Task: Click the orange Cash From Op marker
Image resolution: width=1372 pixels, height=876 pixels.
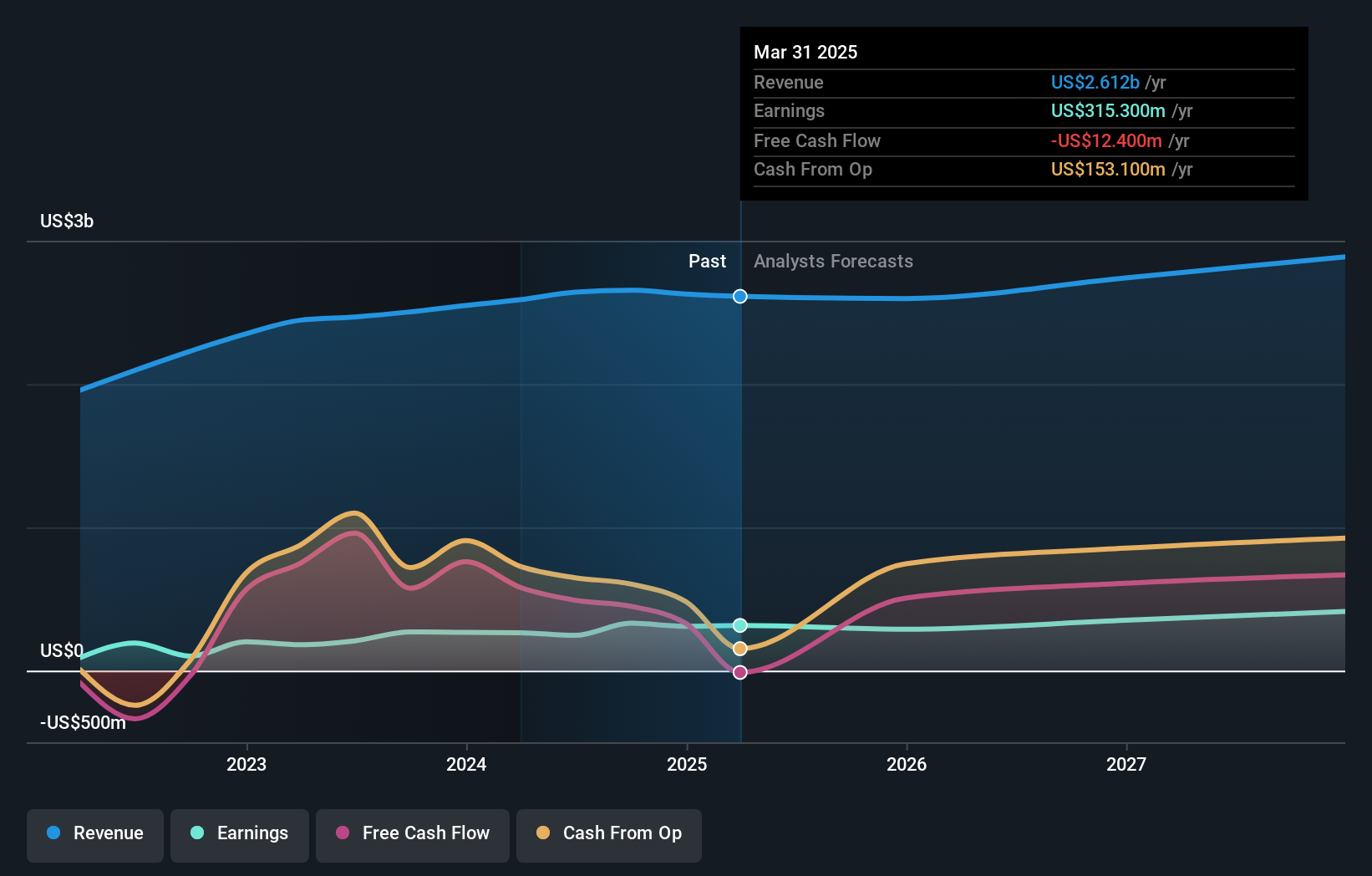Action: point(740,649)
